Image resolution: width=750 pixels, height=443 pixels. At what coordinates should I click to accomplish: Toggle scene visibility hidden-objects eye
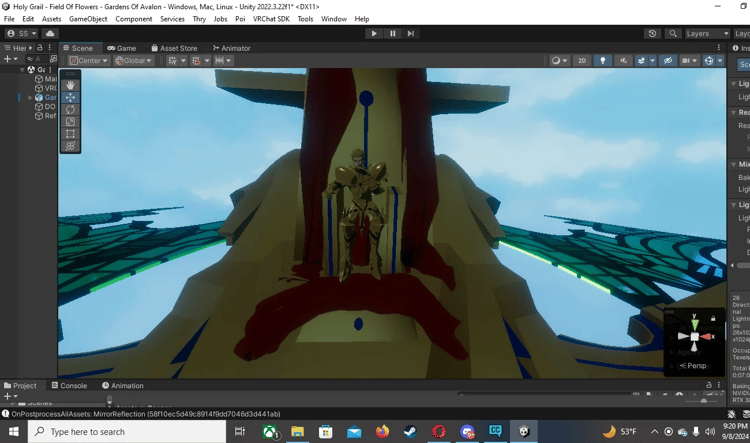(668, 61)
